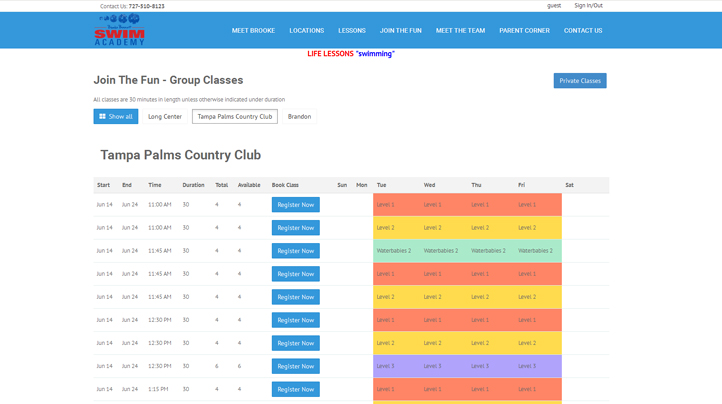This screenshot has width=722, height=404.
Task: Click the Friday Level 3 purple cell
Action: pyautogui.click(x=536, y=366)
